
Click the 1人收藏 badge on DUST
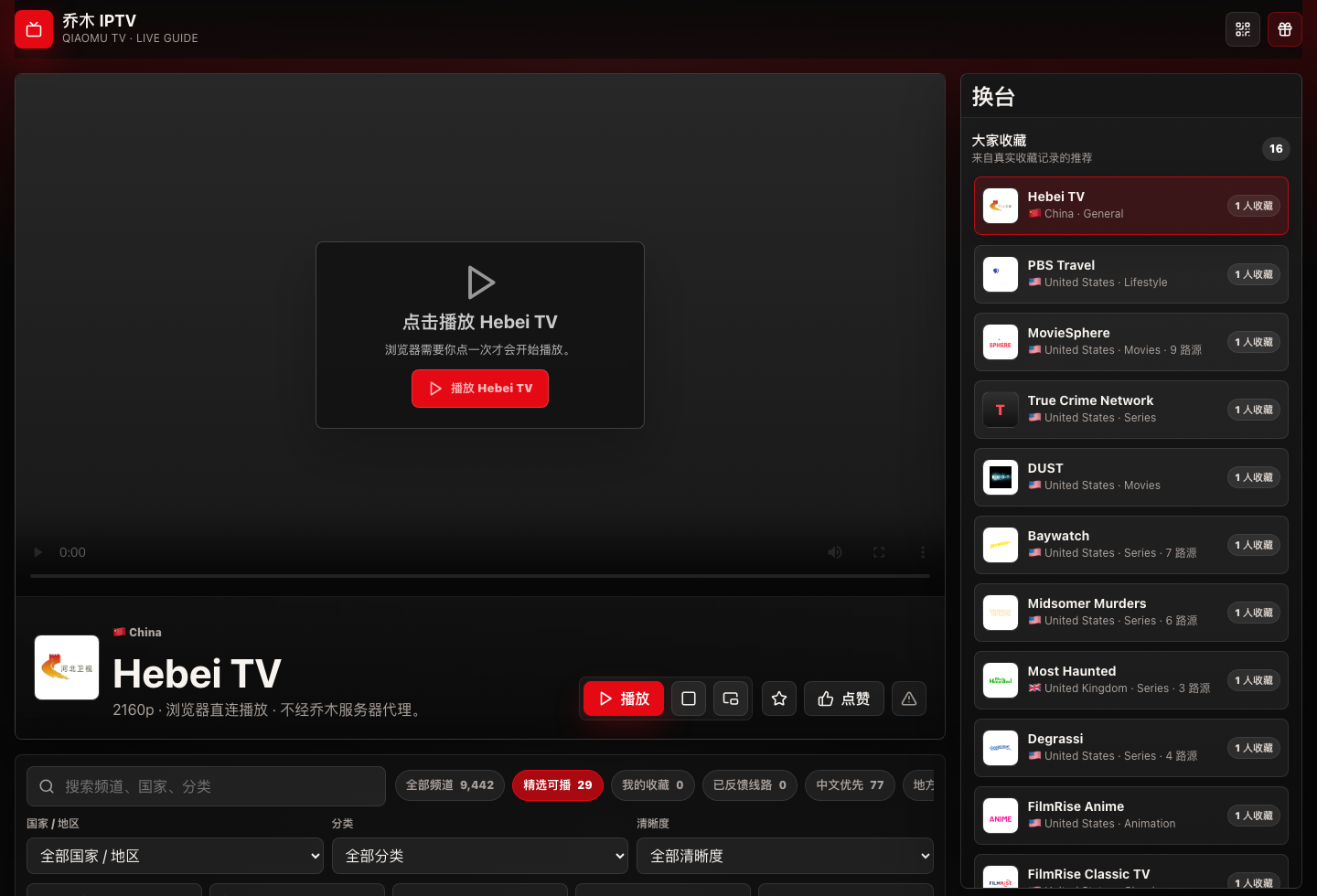click(x=1254, y=477)
